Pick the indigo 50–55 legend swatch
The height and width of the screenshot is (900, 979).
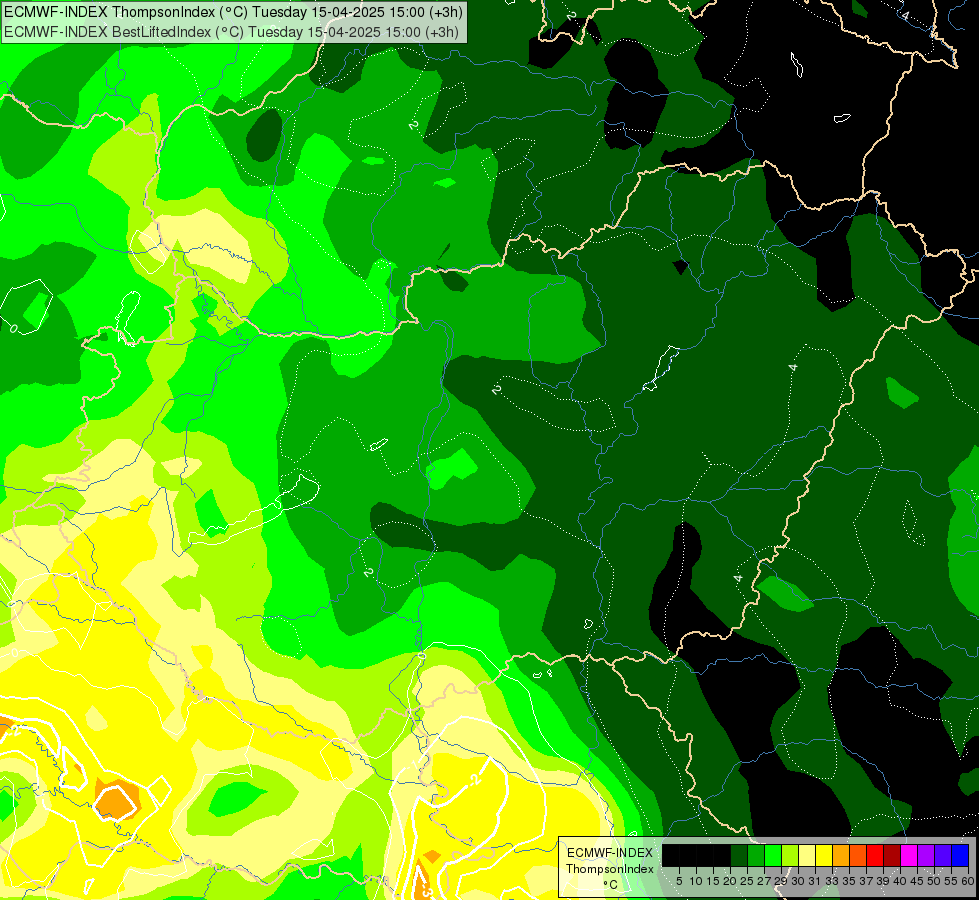943,855
